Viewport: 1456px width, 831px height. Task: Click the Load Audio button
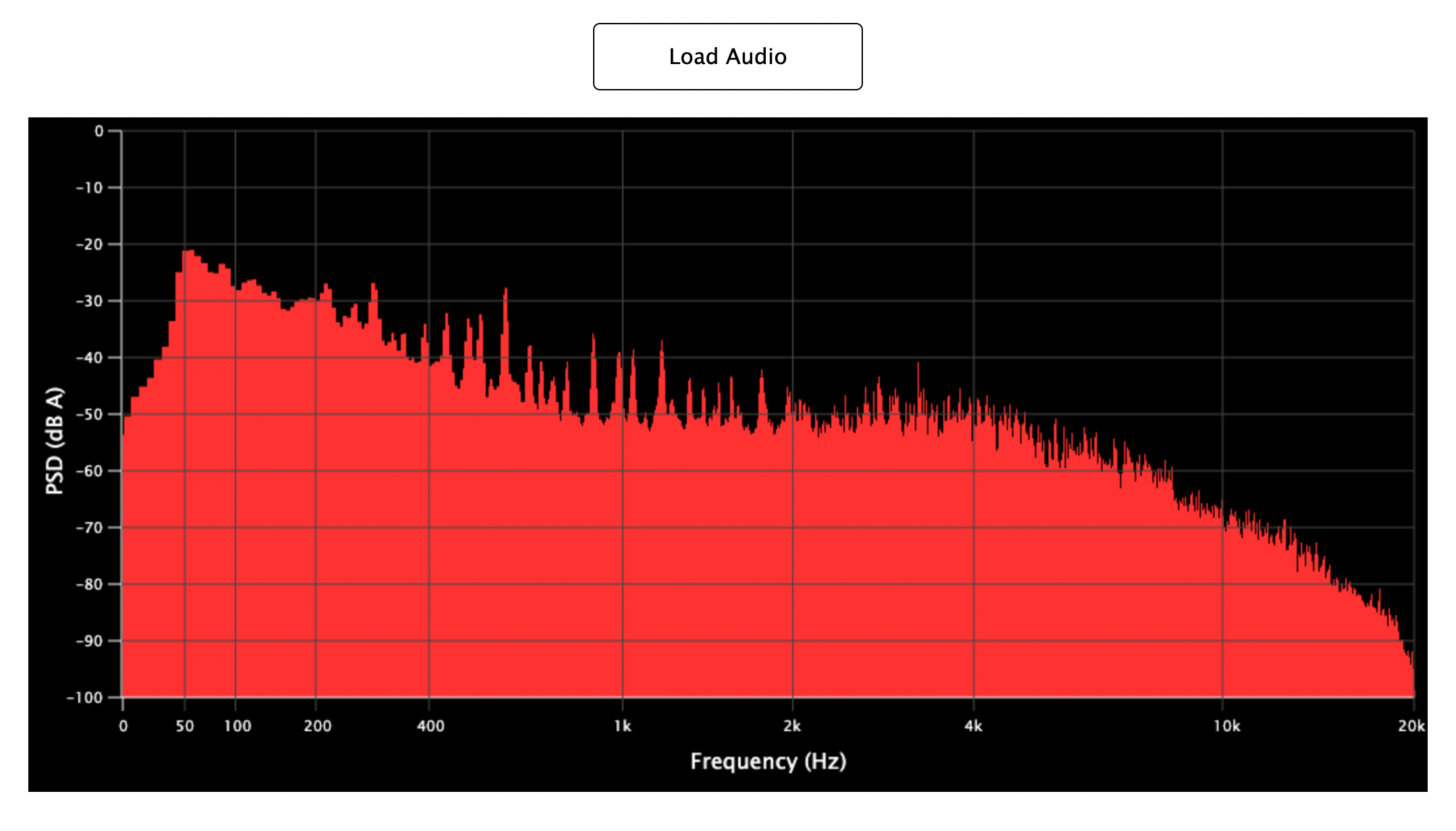tap(727, 57)
